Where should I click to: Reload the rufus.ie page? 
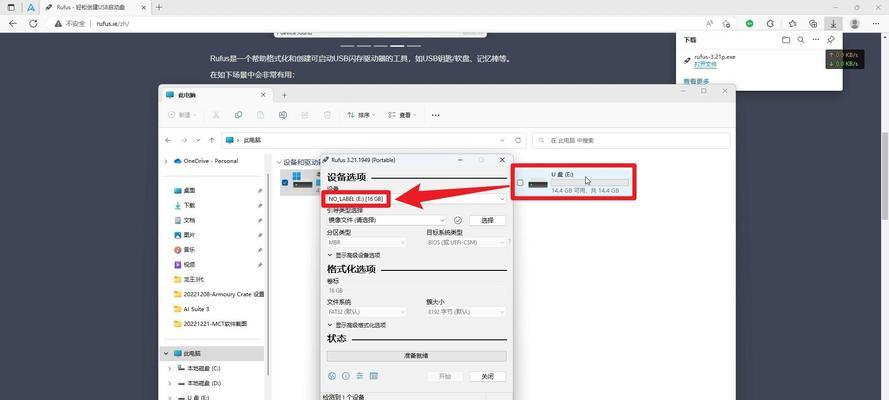[33, 24]
